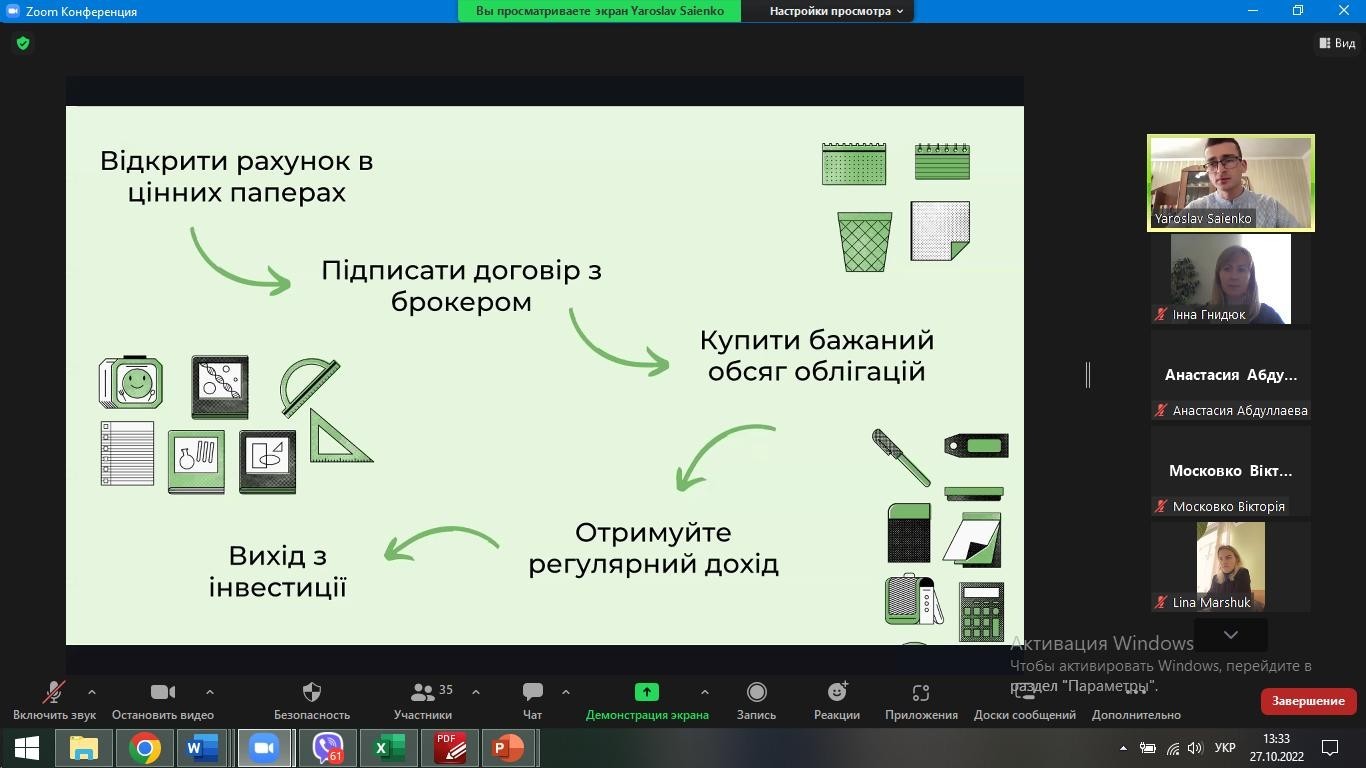The height and width of the screenshot is (768, 1366).
Task: Expand audio options arrow beside microphone
Action: pos(92,691)
